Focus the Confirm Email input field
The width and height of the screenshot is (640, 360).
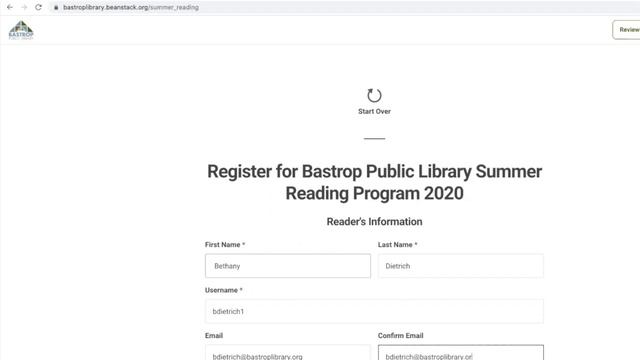(461, 353)
